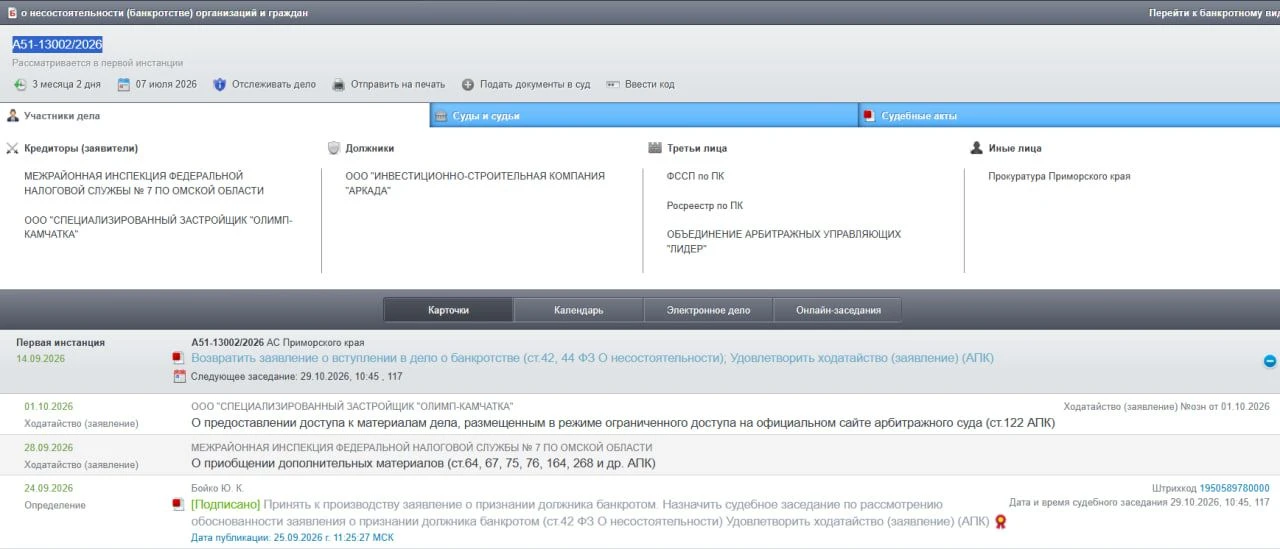Click the plus icon for Подать документы в суд
The image size is (1280, 549).
[x=467, y=84]
